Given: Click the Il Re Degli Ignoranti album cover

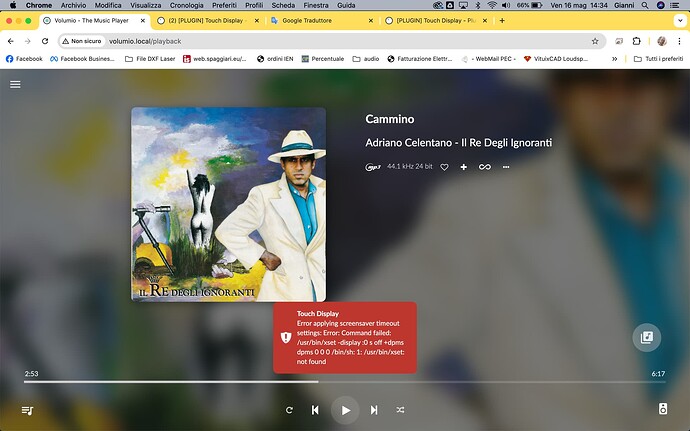Looking at the screenshot, I should coord(228,204).
